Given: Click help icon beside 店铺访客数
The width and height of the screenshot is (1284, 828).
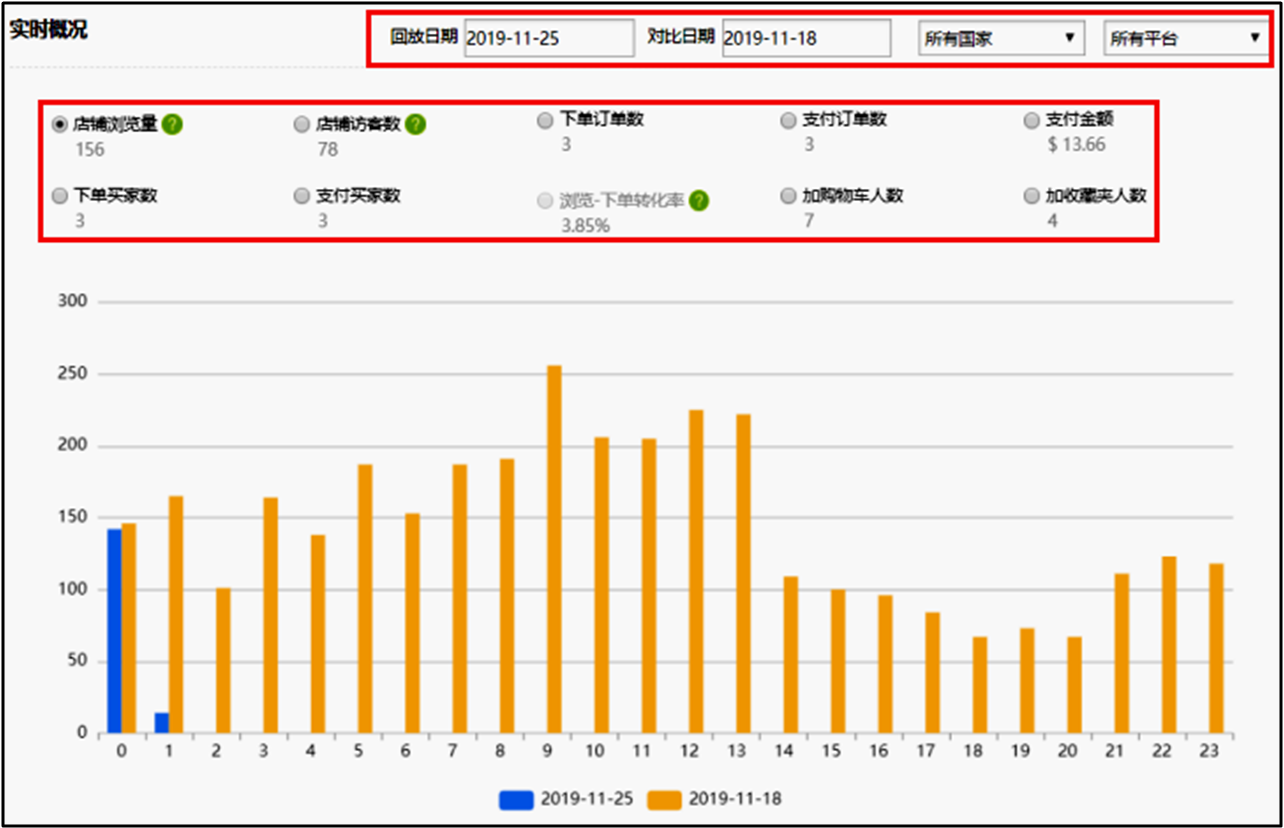Looking at the screenshot, I should tap(415, 125).
